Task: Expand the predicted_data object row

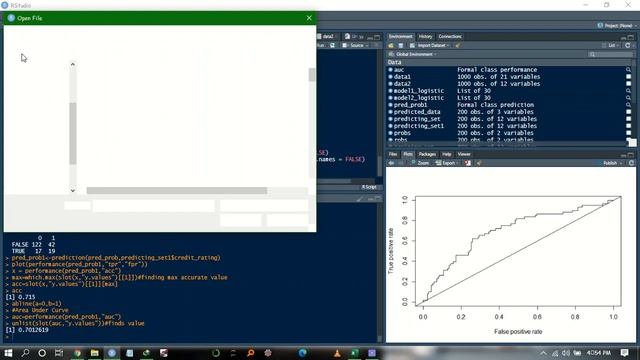Action: (391, 112)
